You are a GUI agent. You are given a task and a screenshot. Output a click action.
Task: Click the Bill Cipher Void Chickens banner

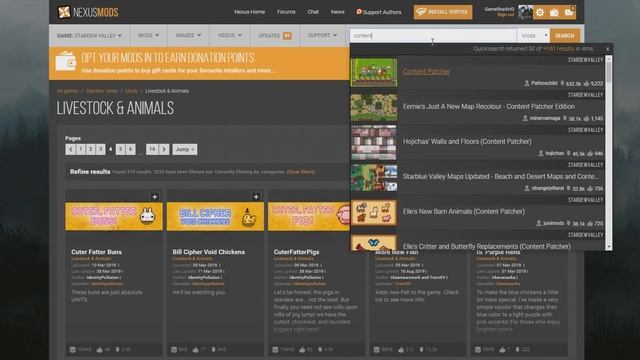(x=215, y=216)
